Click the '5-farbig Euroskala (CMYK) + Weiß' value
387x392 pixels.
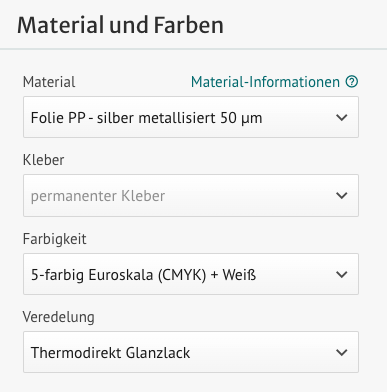(x=143, y=275)
